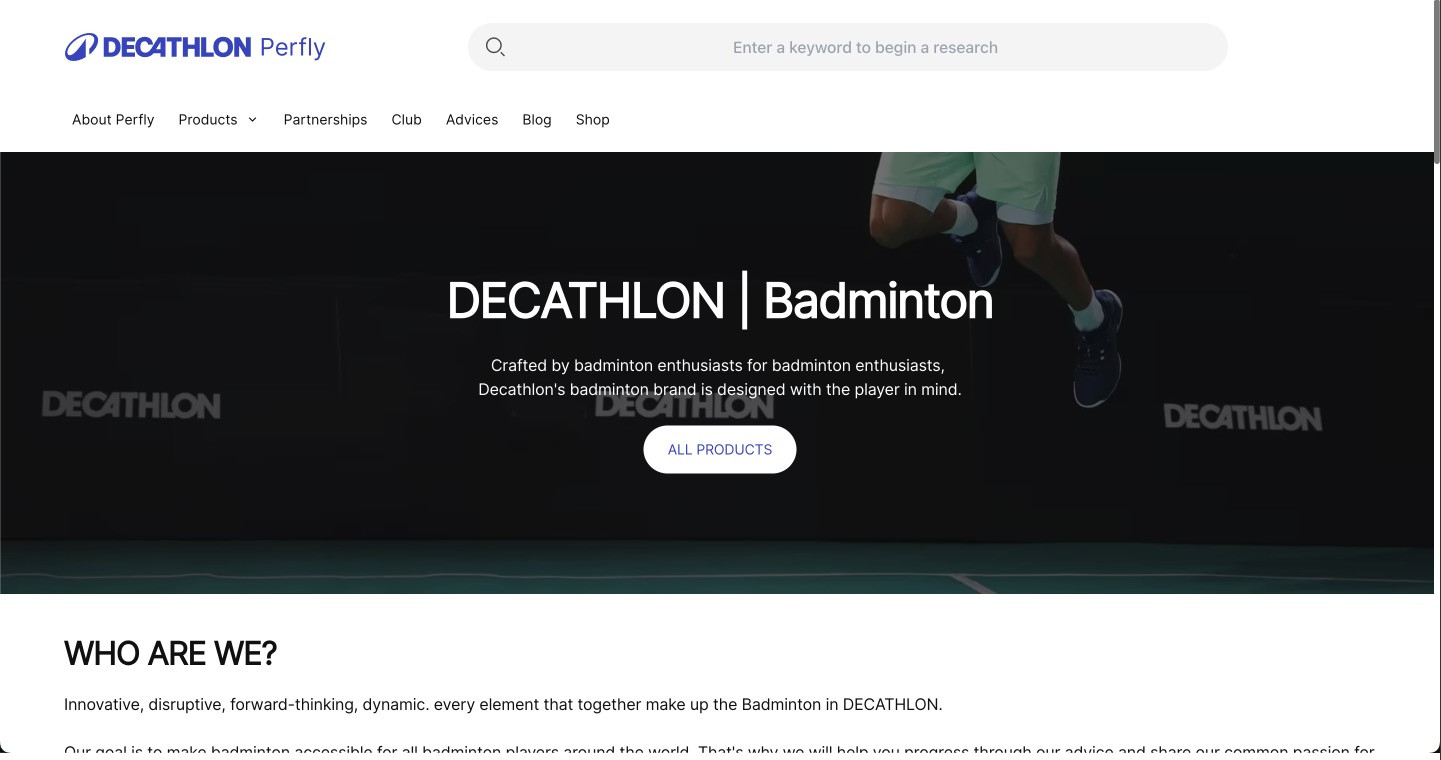Click the left DECATHLON banner in hero background
The image size is (1441, 760).
(131, 405)
